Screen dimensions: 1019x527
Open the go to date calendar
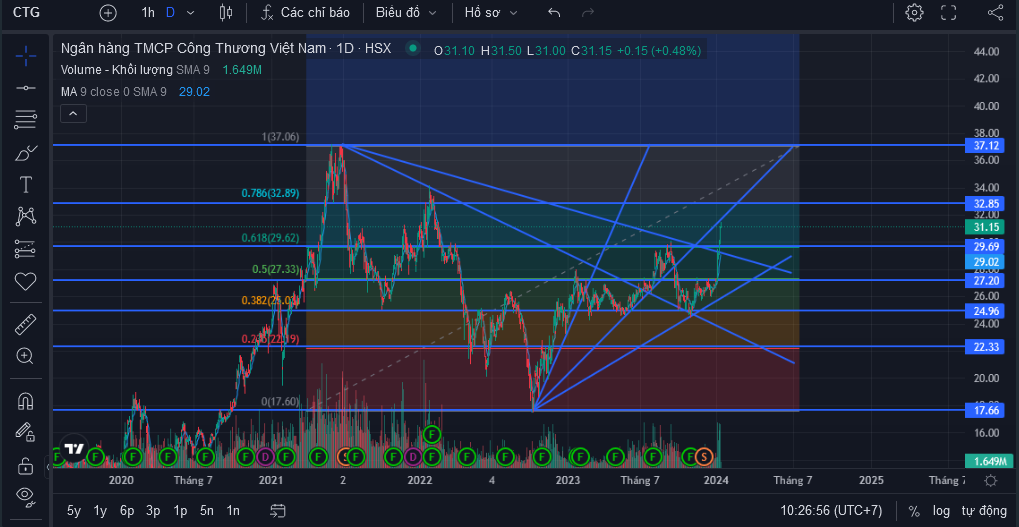point(278,511)
